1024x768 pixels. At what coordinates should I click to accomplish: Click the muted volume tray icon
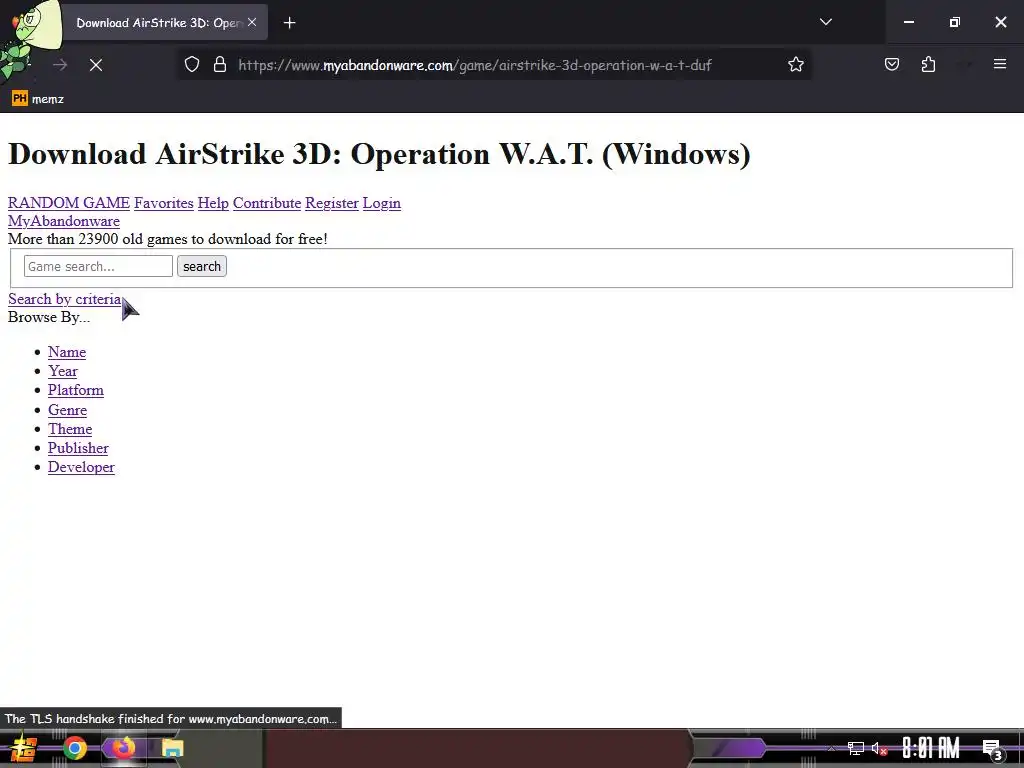(x=879, y=748)
